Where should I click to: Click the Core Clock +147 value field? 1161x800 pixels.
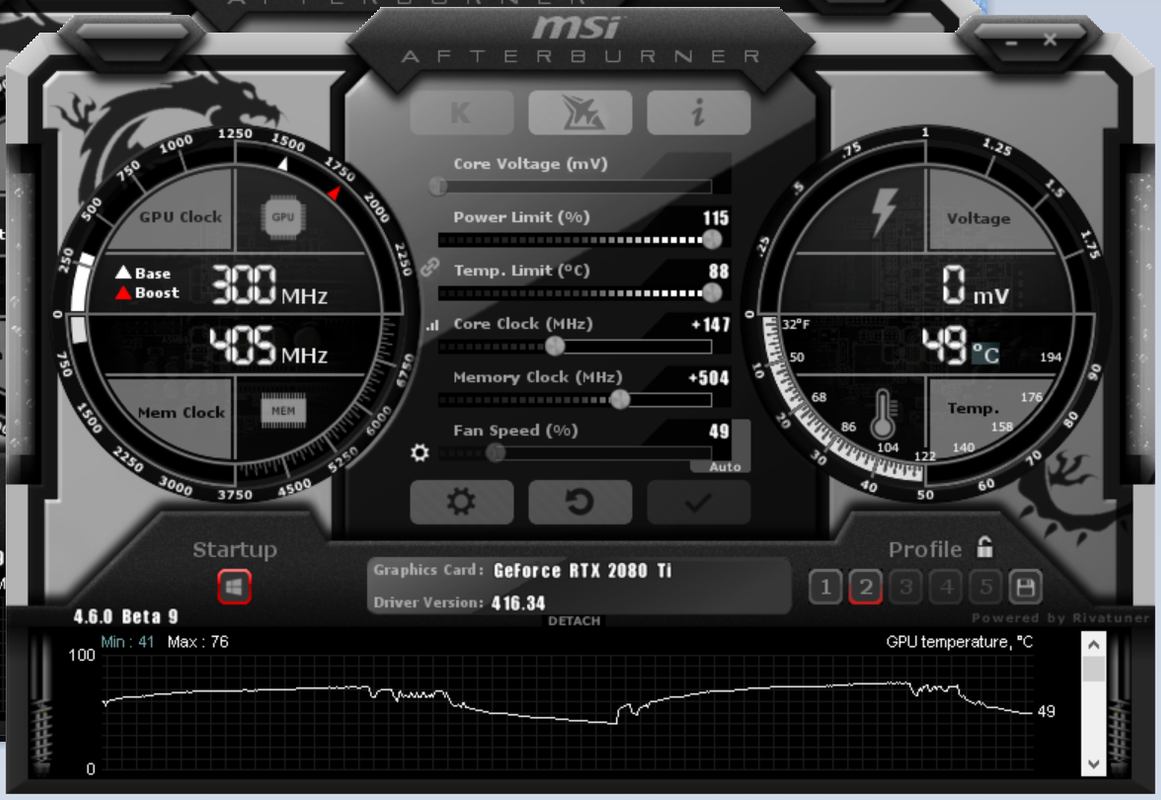[710, 324]
